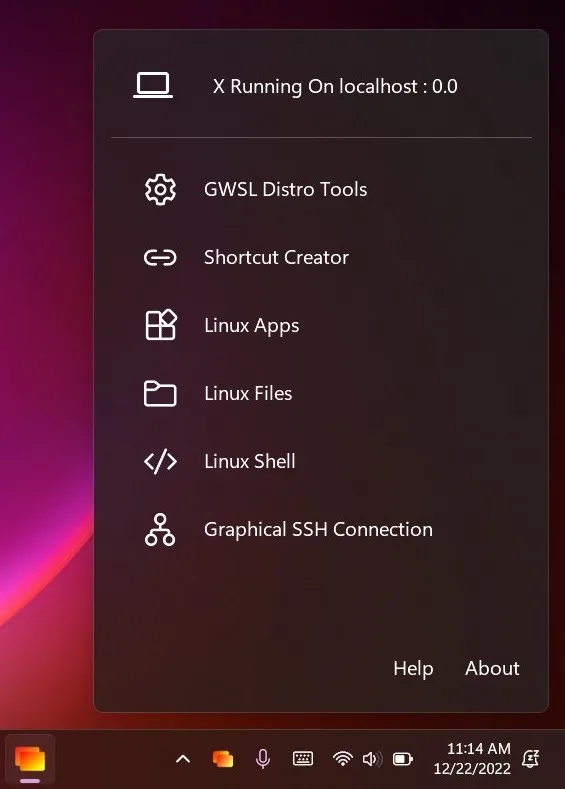Click the code brackets icon for Linux Shell
This screenshot has height=789, width=565.
point(160,461)
